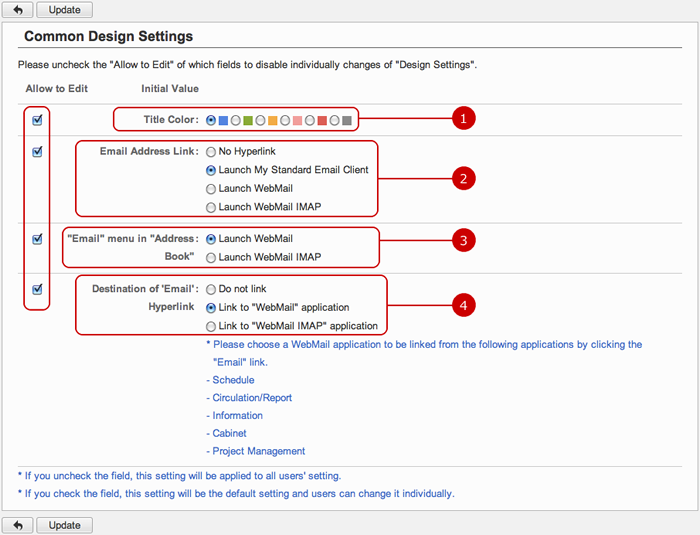Viewport: 700px width, 535px height.
Task: Click the red callout marker 3
Action: 461,240
